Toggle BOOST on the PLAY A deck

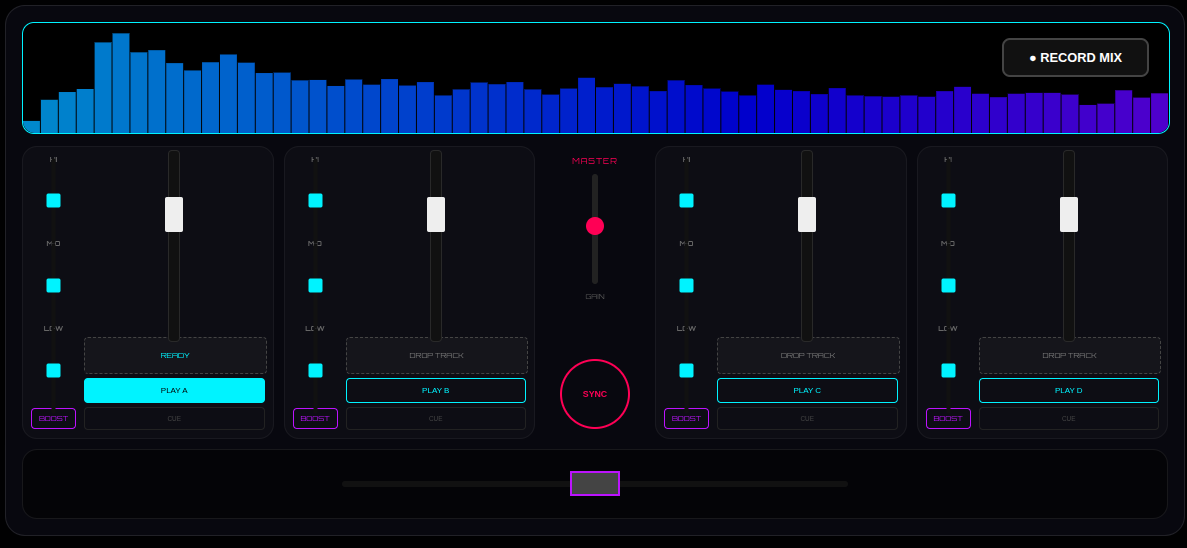point(54,419)
